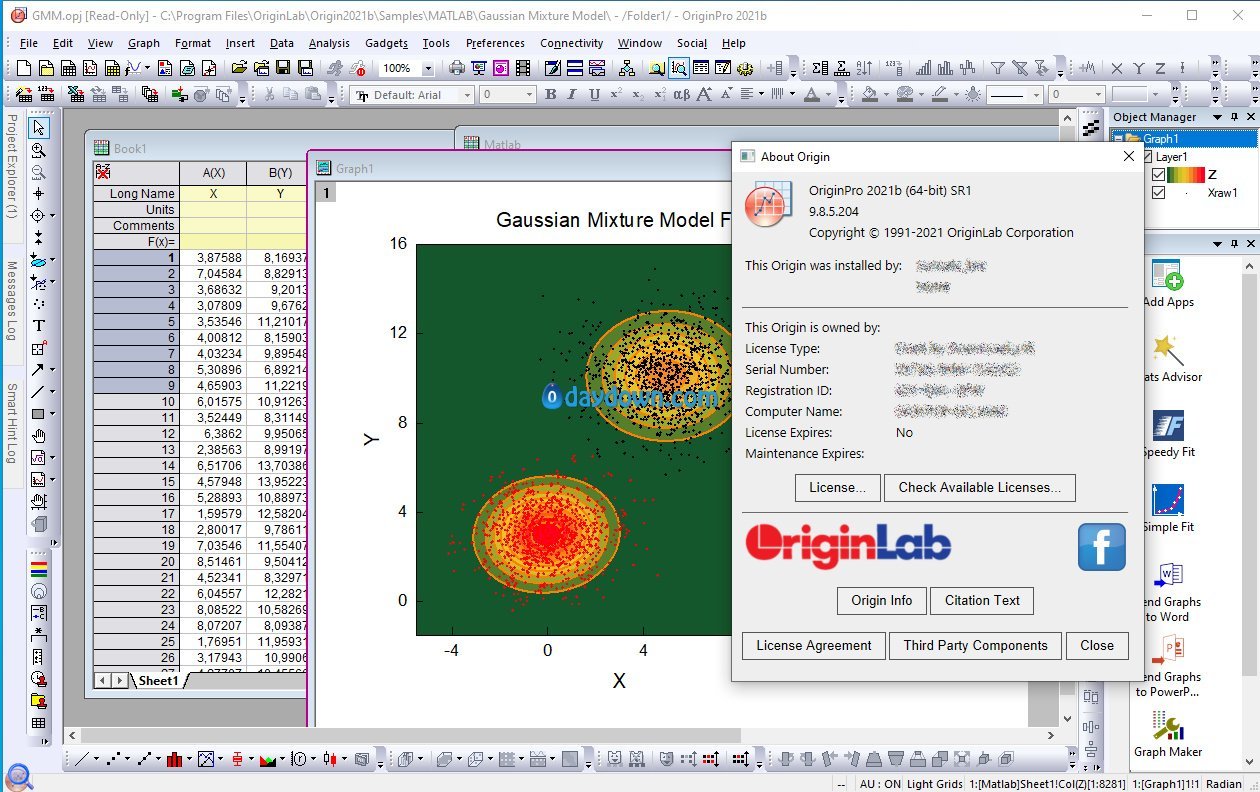Toggle Underline text formatting

tap(594, 94)
